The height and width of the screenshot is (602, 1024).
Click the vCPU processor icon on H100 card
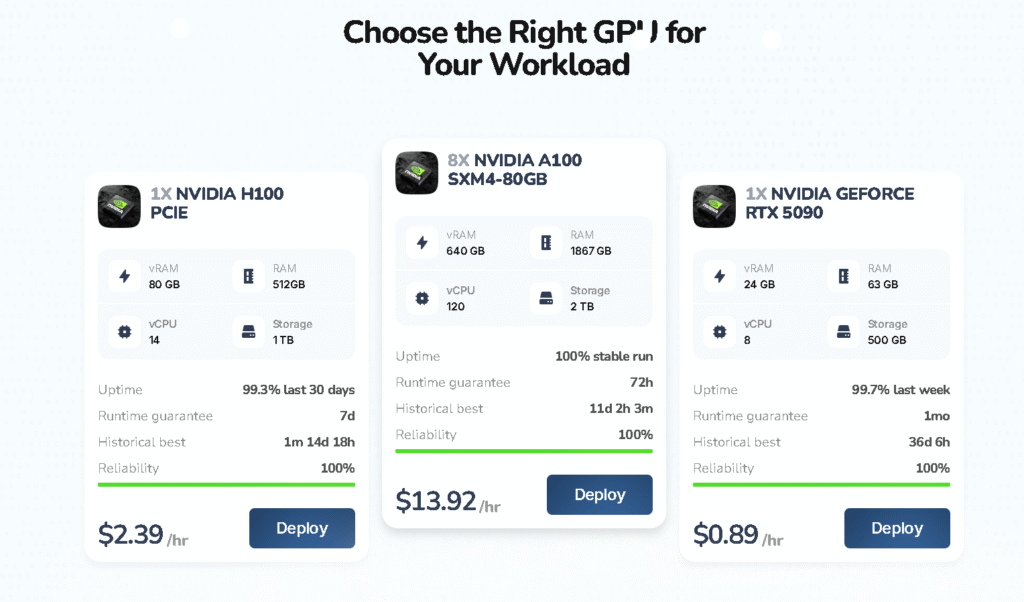125,331
